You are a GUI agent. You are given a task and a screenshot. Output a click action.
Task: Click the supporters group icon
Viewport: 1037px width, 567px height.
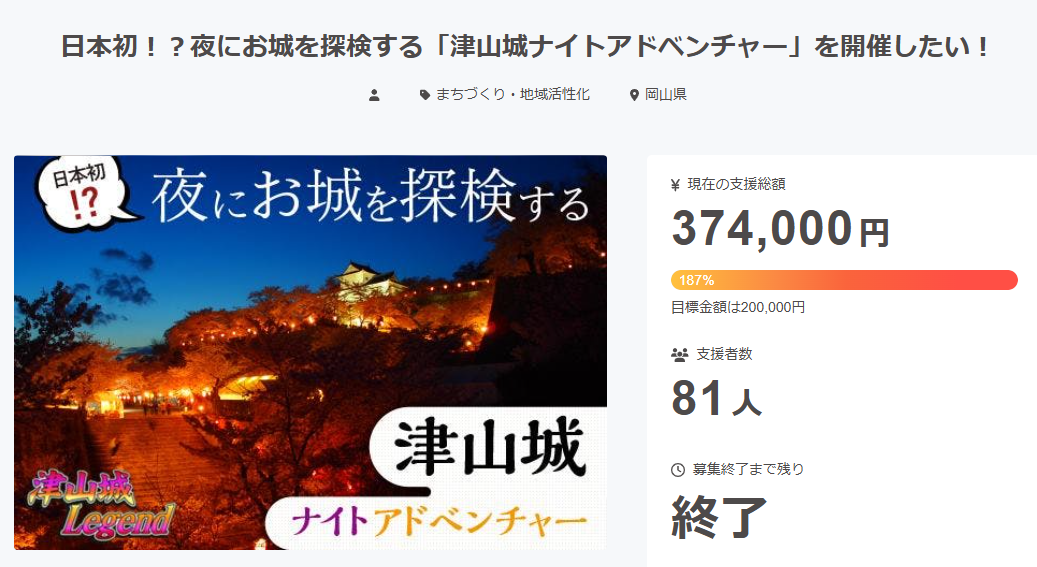(x=679, y=355)
